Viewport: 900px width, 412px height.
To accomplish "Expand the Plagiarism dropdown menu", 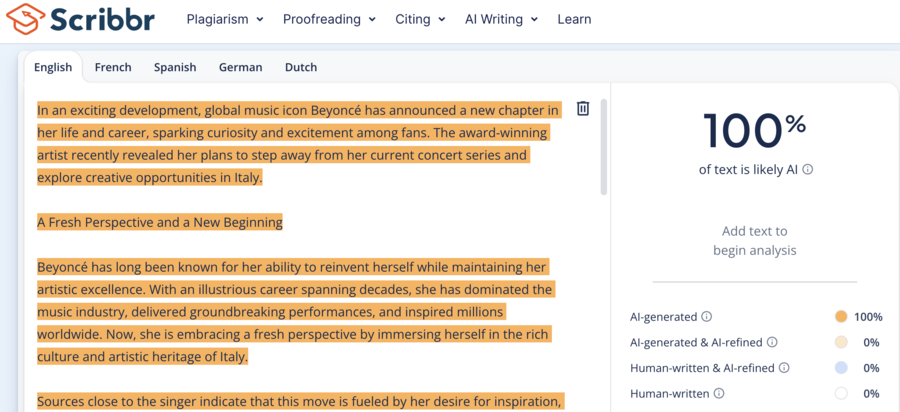I will click(225, 20).
